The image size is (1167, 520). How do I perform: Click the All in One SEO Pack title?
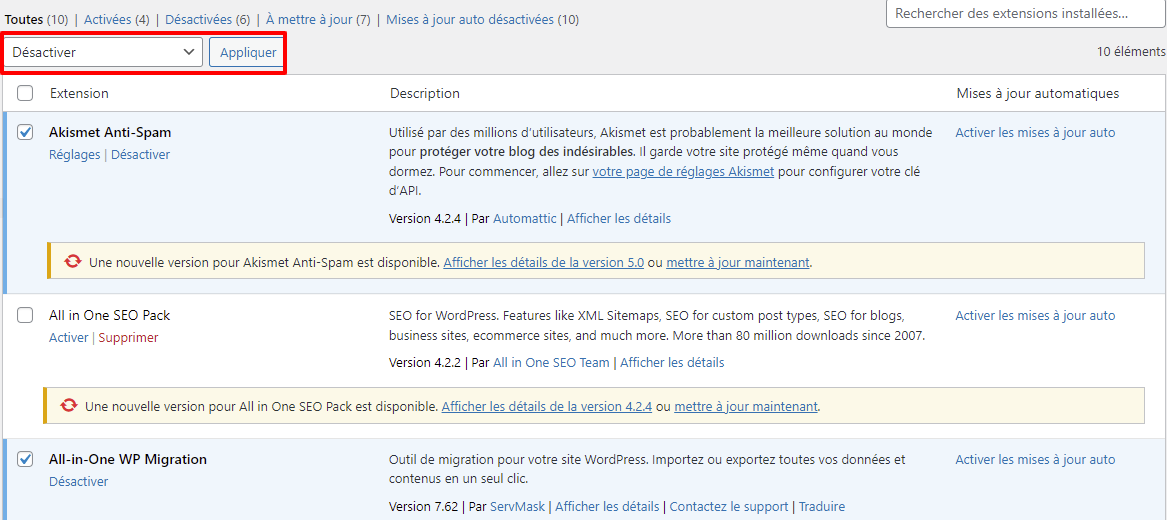point(110,315)
